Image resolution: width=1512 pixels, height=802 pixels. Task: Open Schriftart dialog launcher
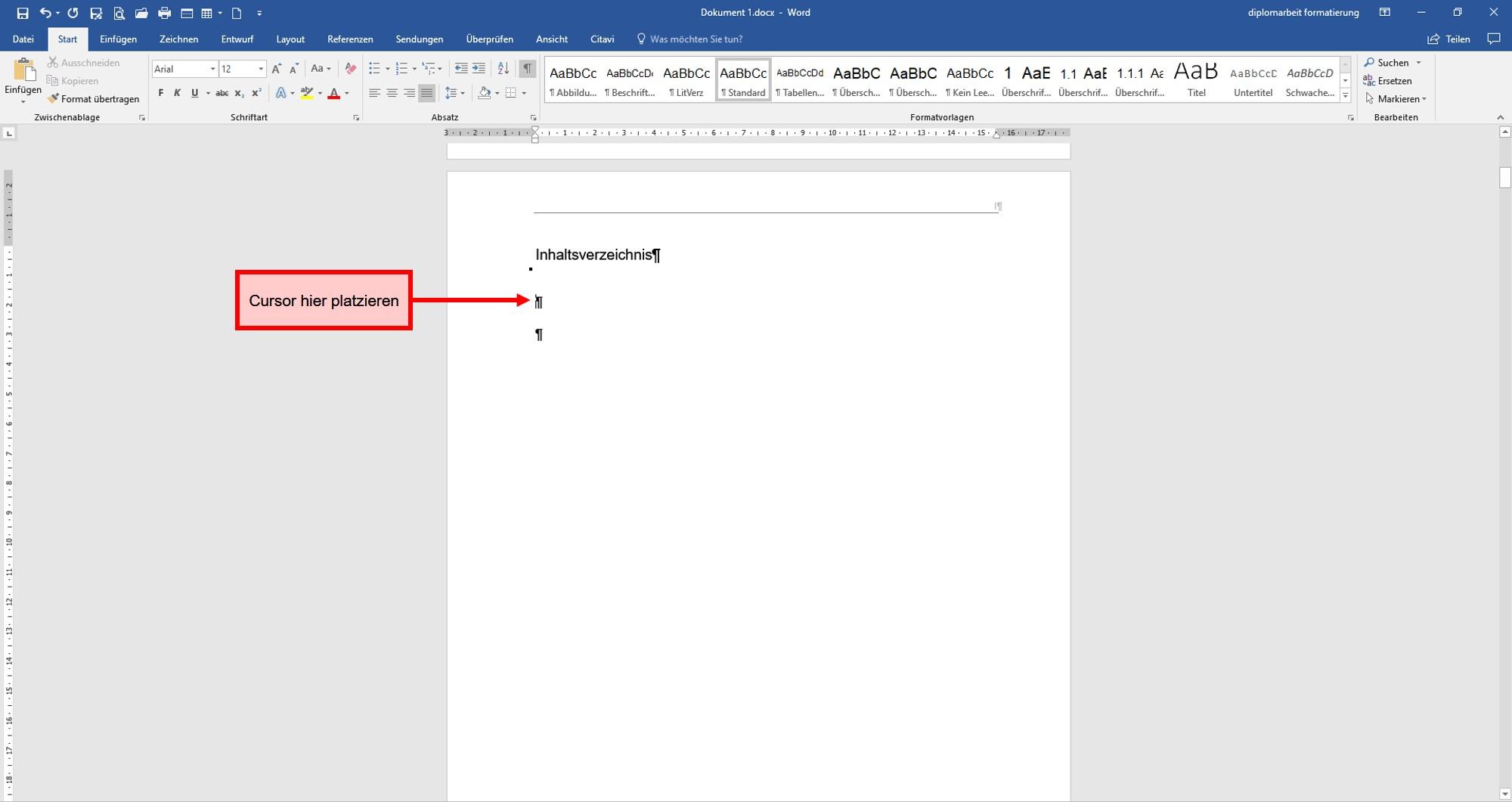(356, 118)
